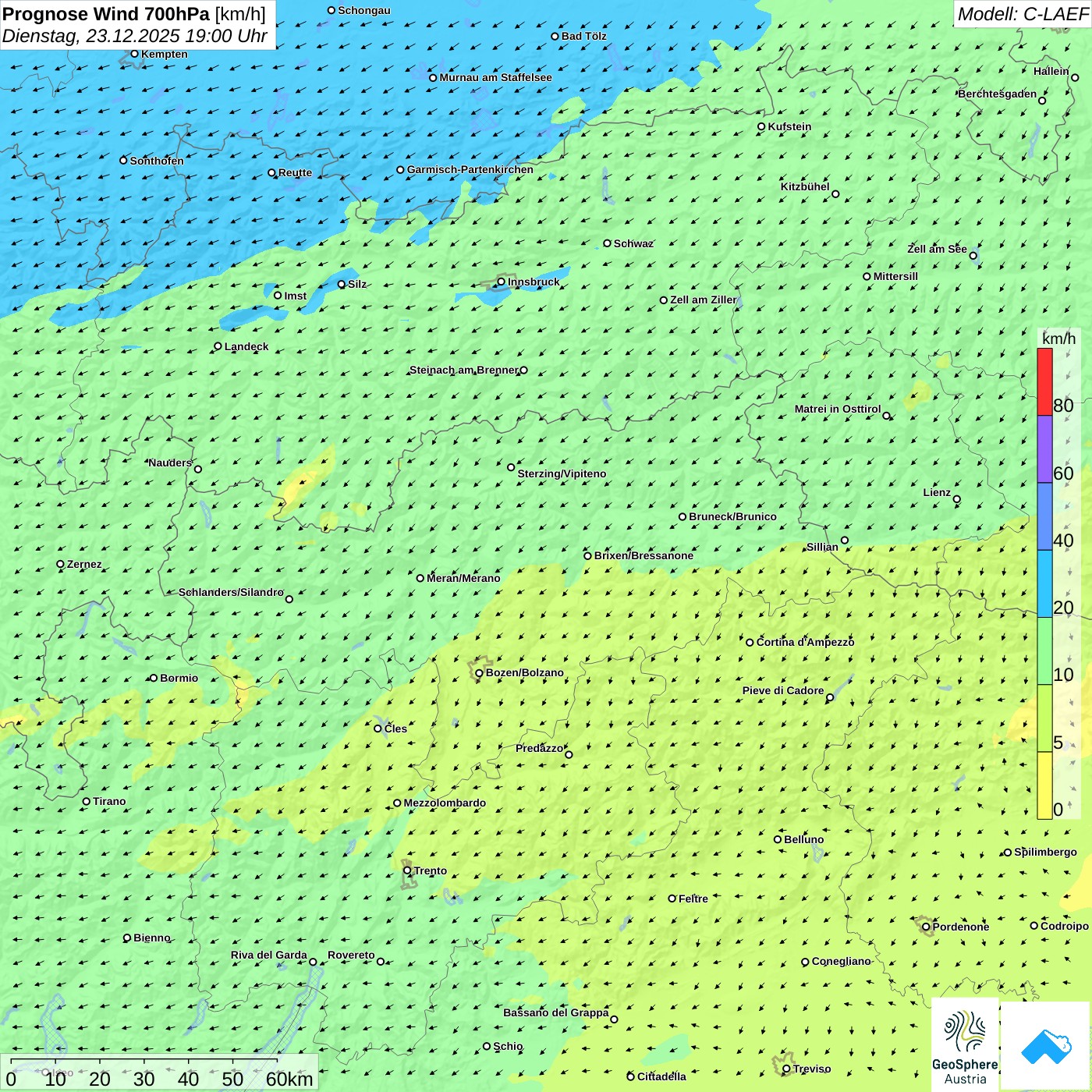Viewport: 1092px width, 1092px height.
Task: Select the Bozen/Bolzano location marker
Action: [479, 673]
